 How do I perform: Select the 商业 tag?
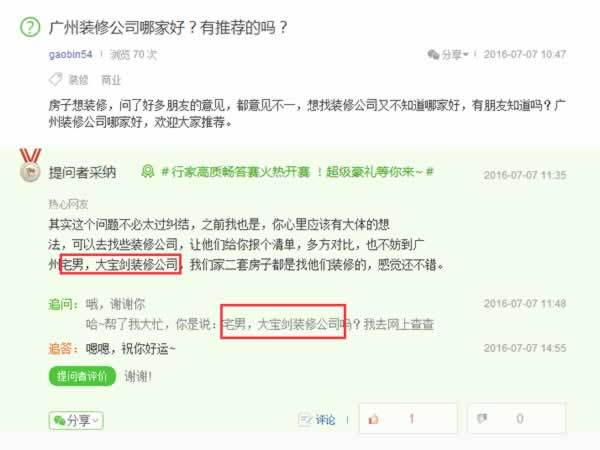click(x=111, y=80)
